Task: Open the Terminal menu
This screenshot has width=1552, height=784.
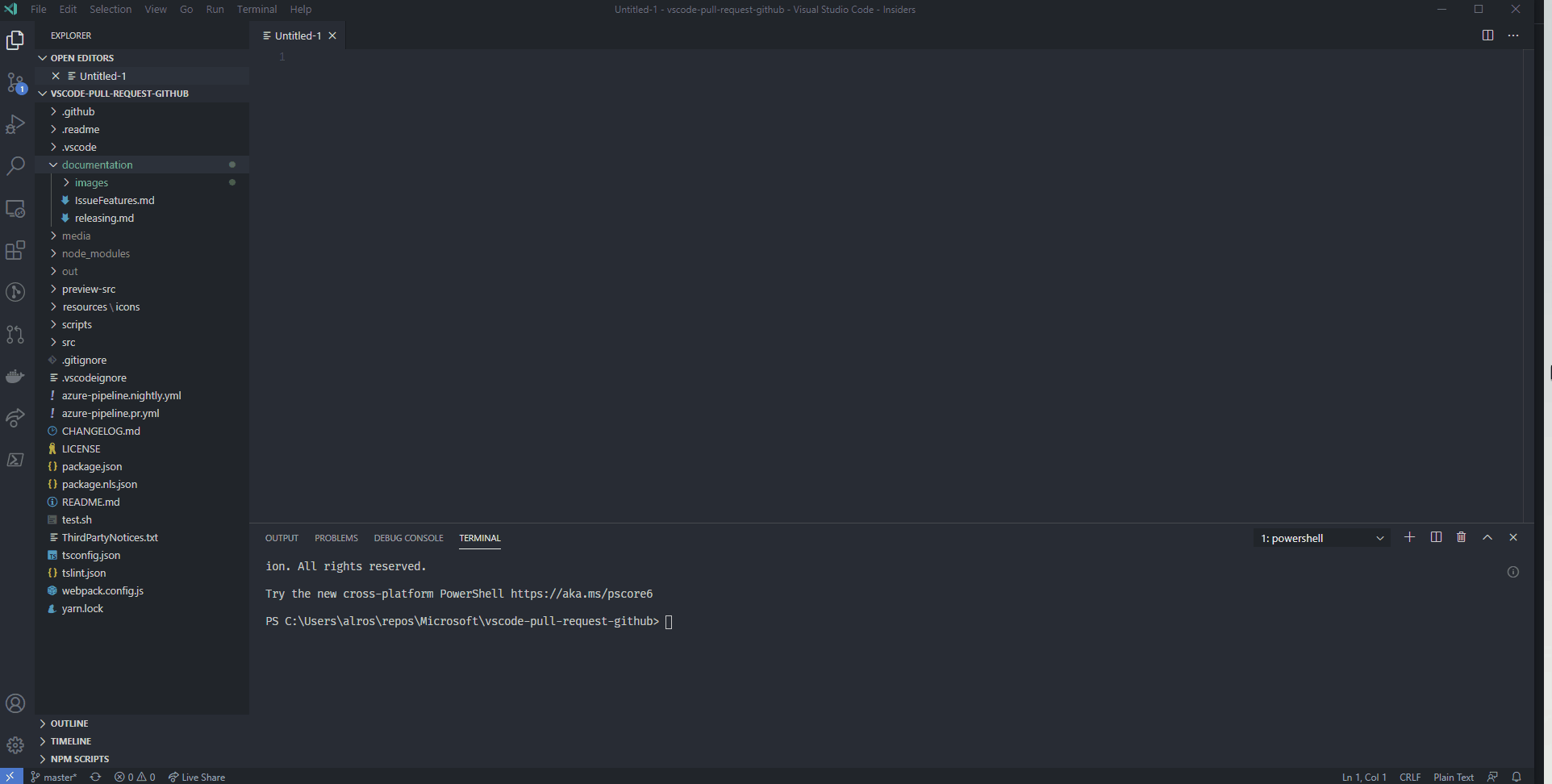Action: pos(257,9)
